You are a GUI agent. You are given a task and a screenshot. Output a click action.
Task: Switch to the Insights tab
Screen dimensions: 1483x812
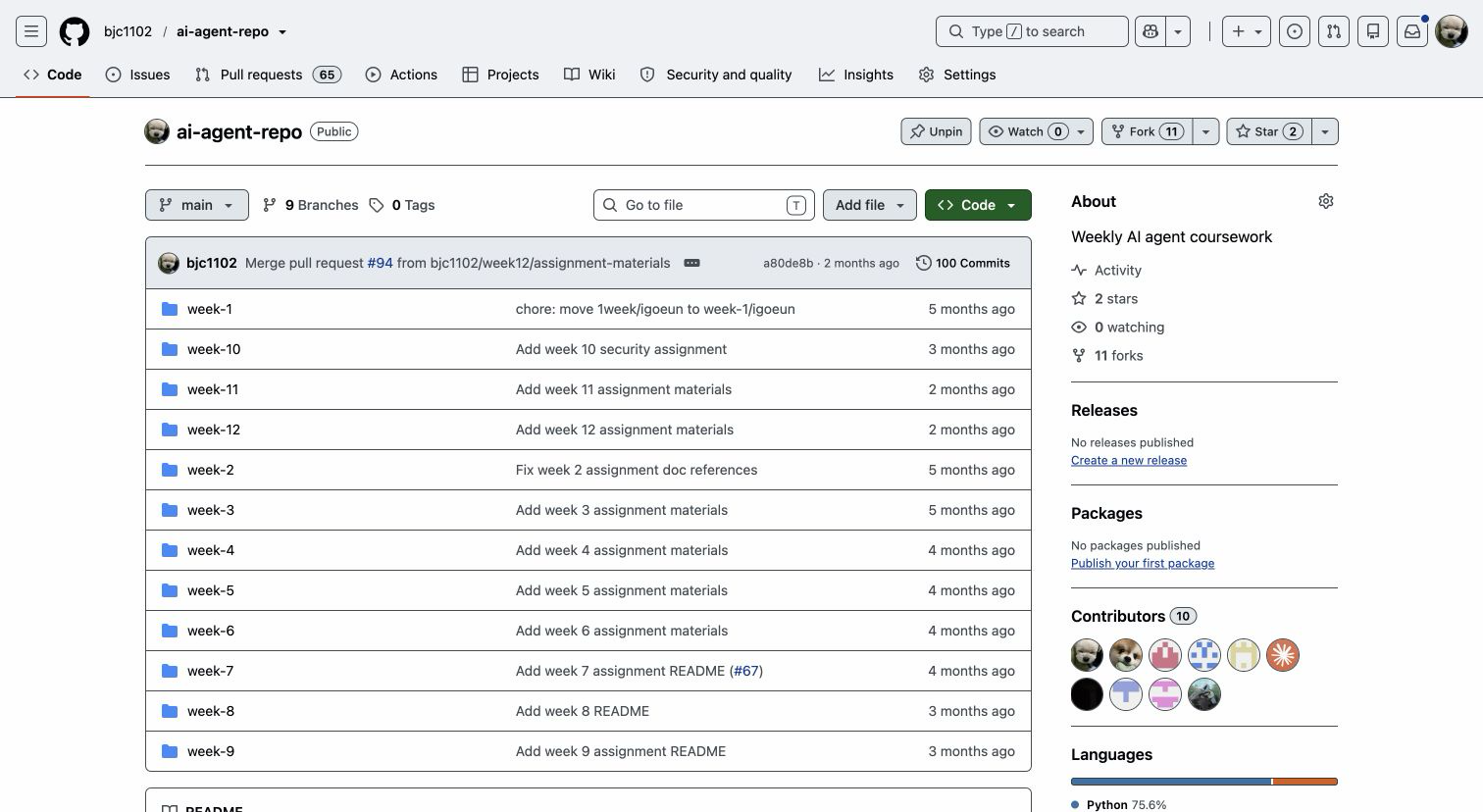856,75
